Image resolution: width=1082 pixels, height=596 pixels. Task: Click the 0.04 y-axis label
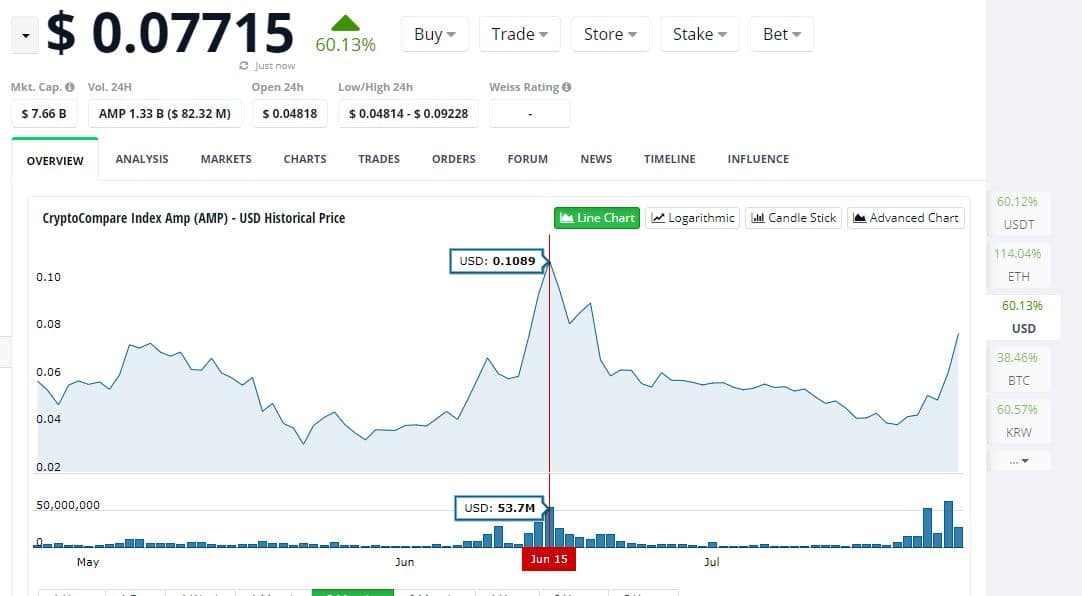[48, 419]
